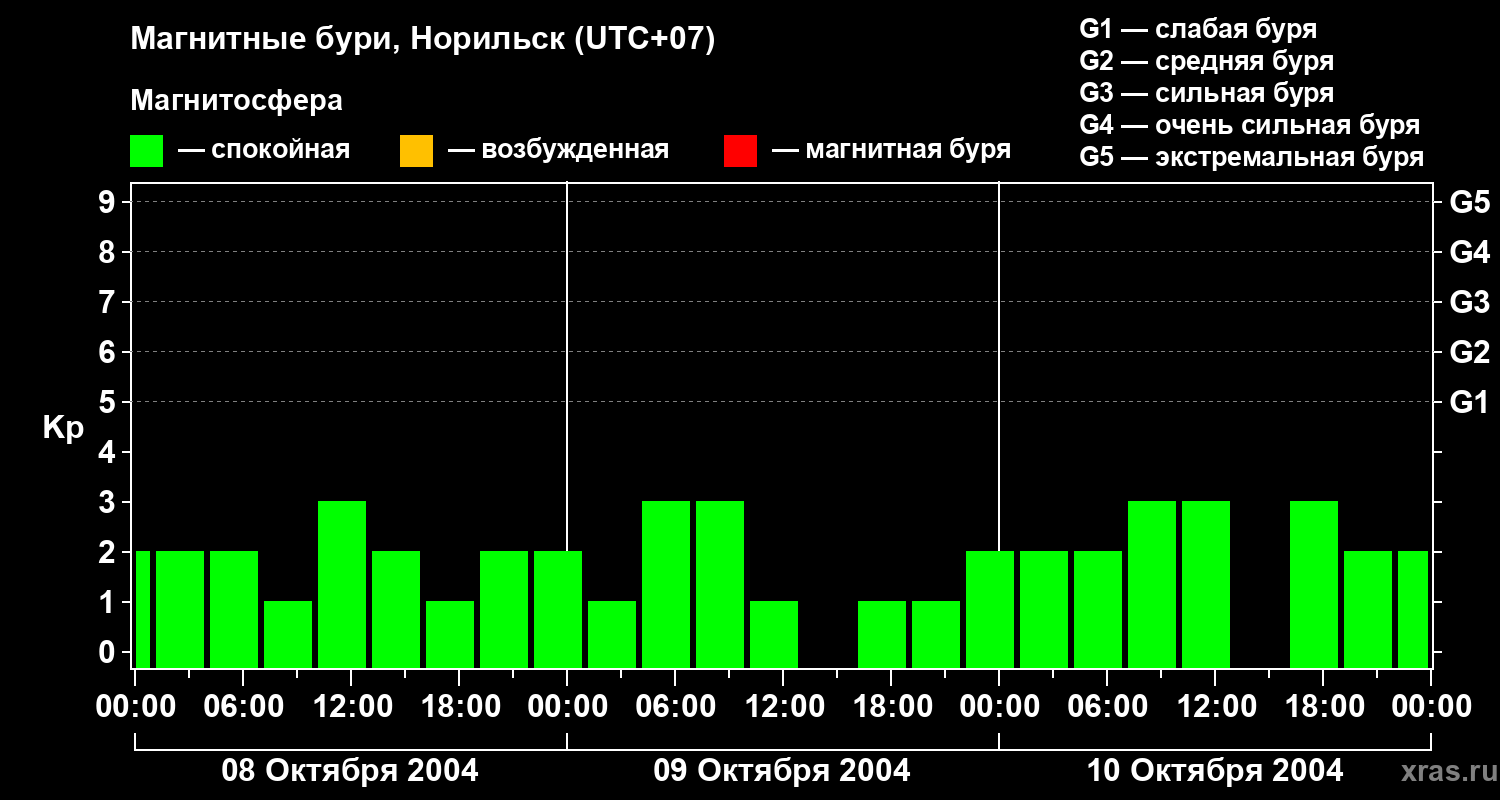The image size is (1500, 800).
Task: Click the '— магнитная буря' legend label
Action: pos(891,150)
